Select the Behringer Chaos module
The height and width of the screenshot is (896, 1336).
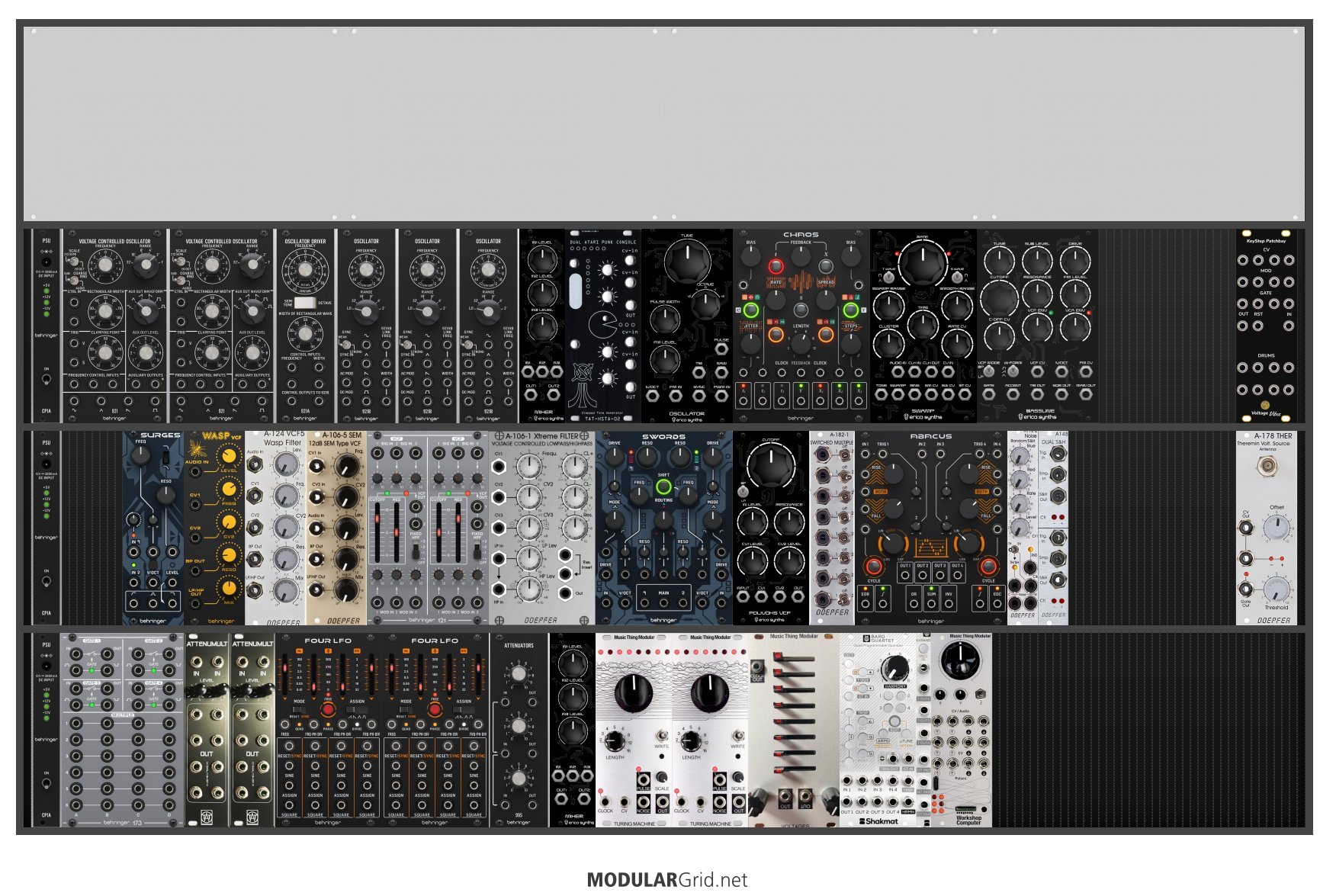pos(801,326)
